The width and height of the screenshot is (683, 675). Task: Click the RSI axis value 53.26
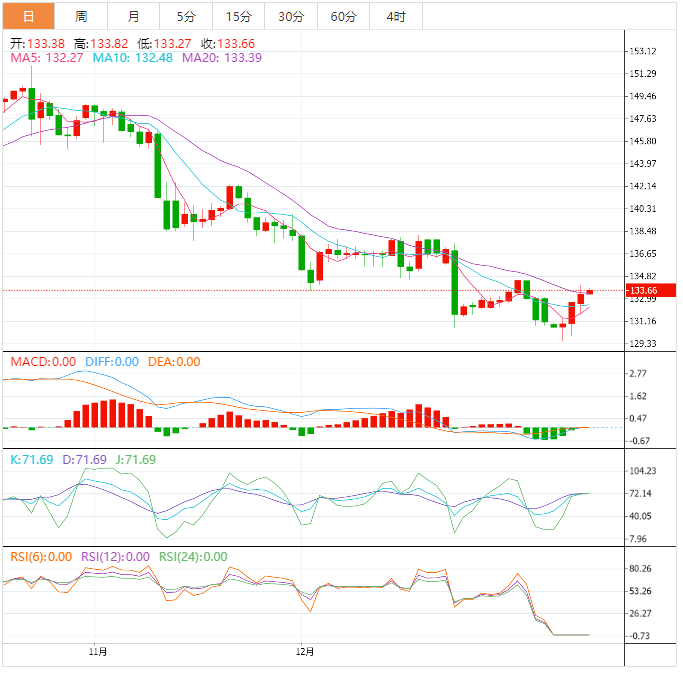tap(640, 591)
